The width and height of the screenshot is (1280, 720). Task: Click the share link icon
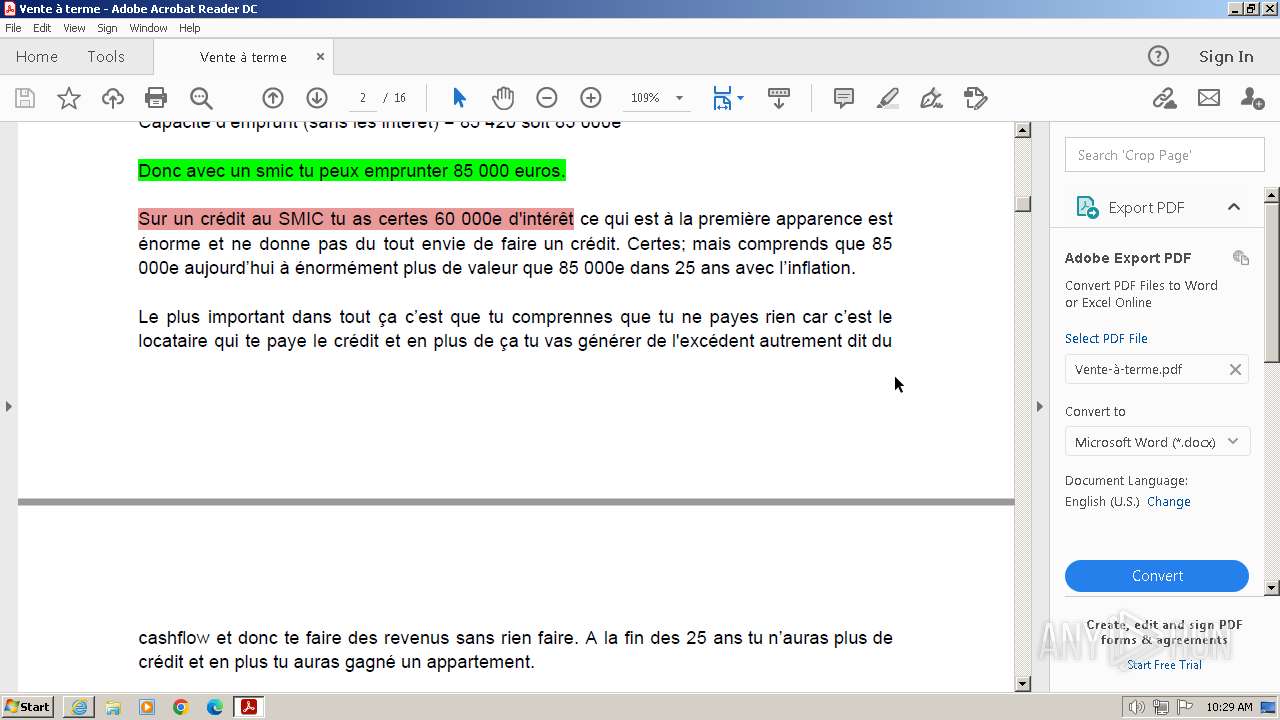pyautogui.click(x=1164, y=98)
